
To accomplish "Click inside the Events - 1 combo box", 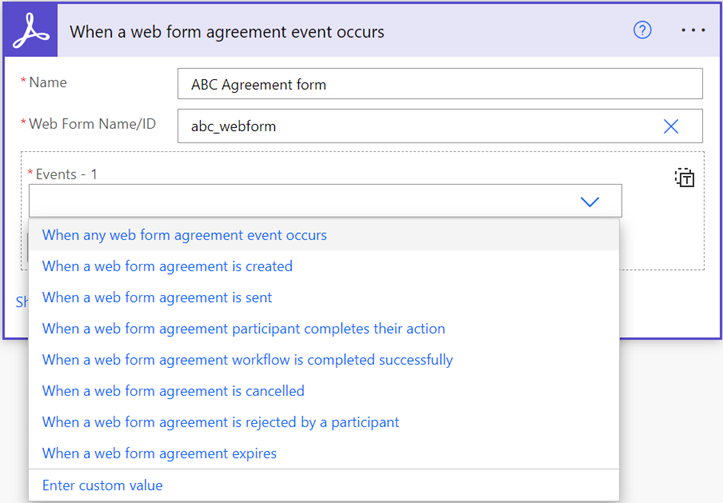I will point(300,201).
